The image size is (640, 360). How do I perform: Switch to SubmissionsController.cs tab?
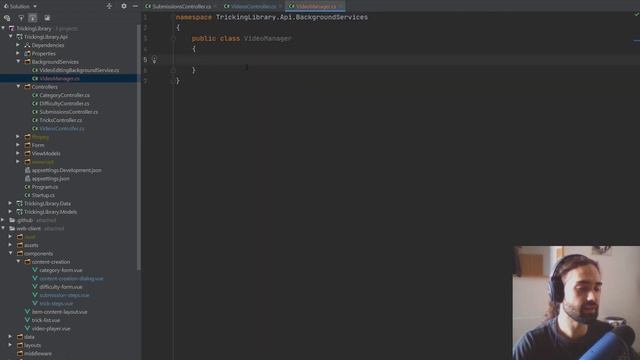pos(178,7)
